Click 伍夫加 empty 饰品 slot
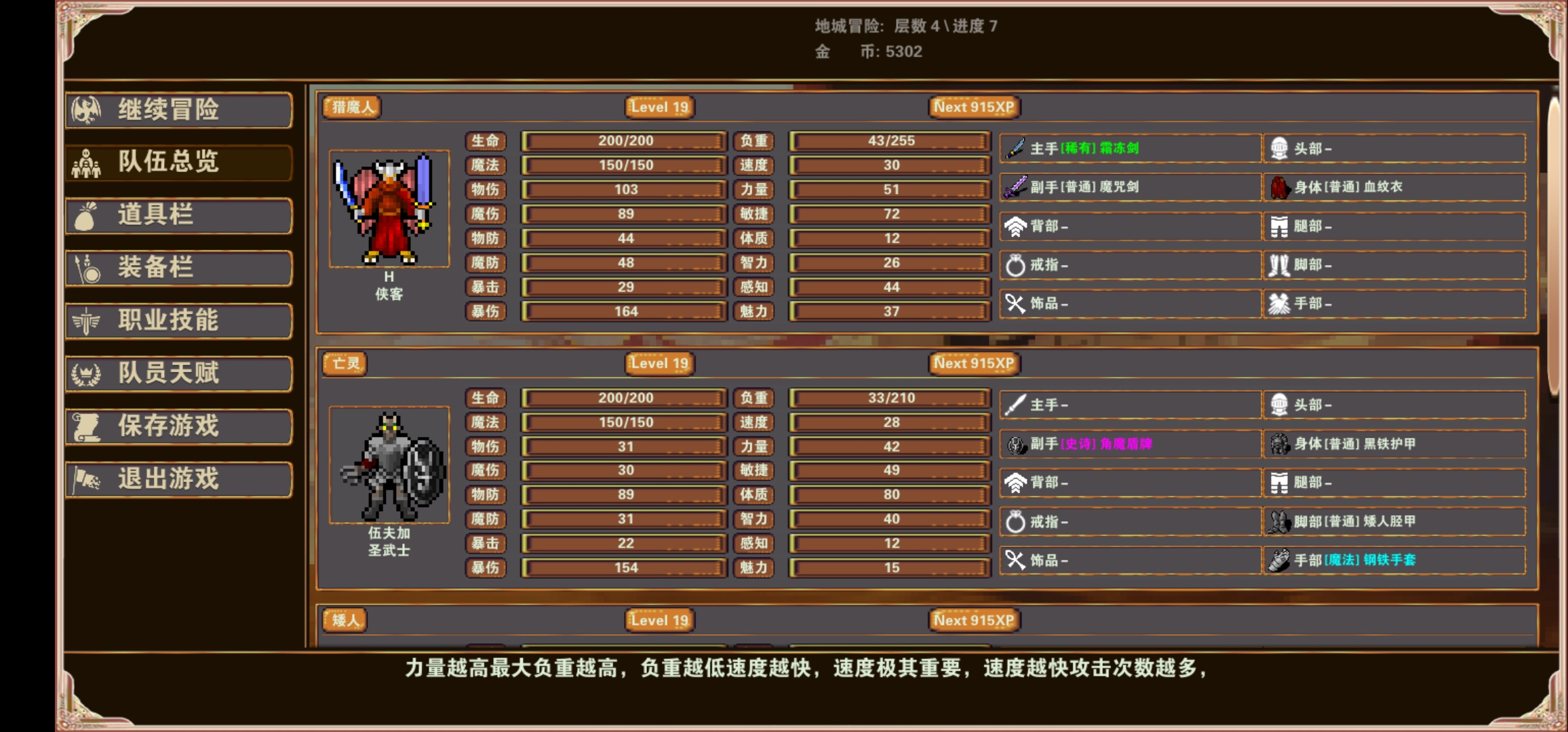 pyautogui.click(x=1130, y=561)
